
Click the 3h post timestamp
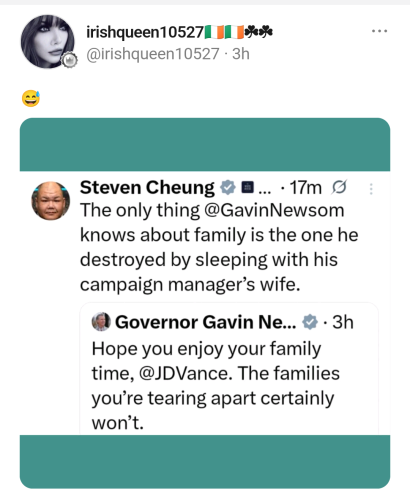click(x=241, y=54)
